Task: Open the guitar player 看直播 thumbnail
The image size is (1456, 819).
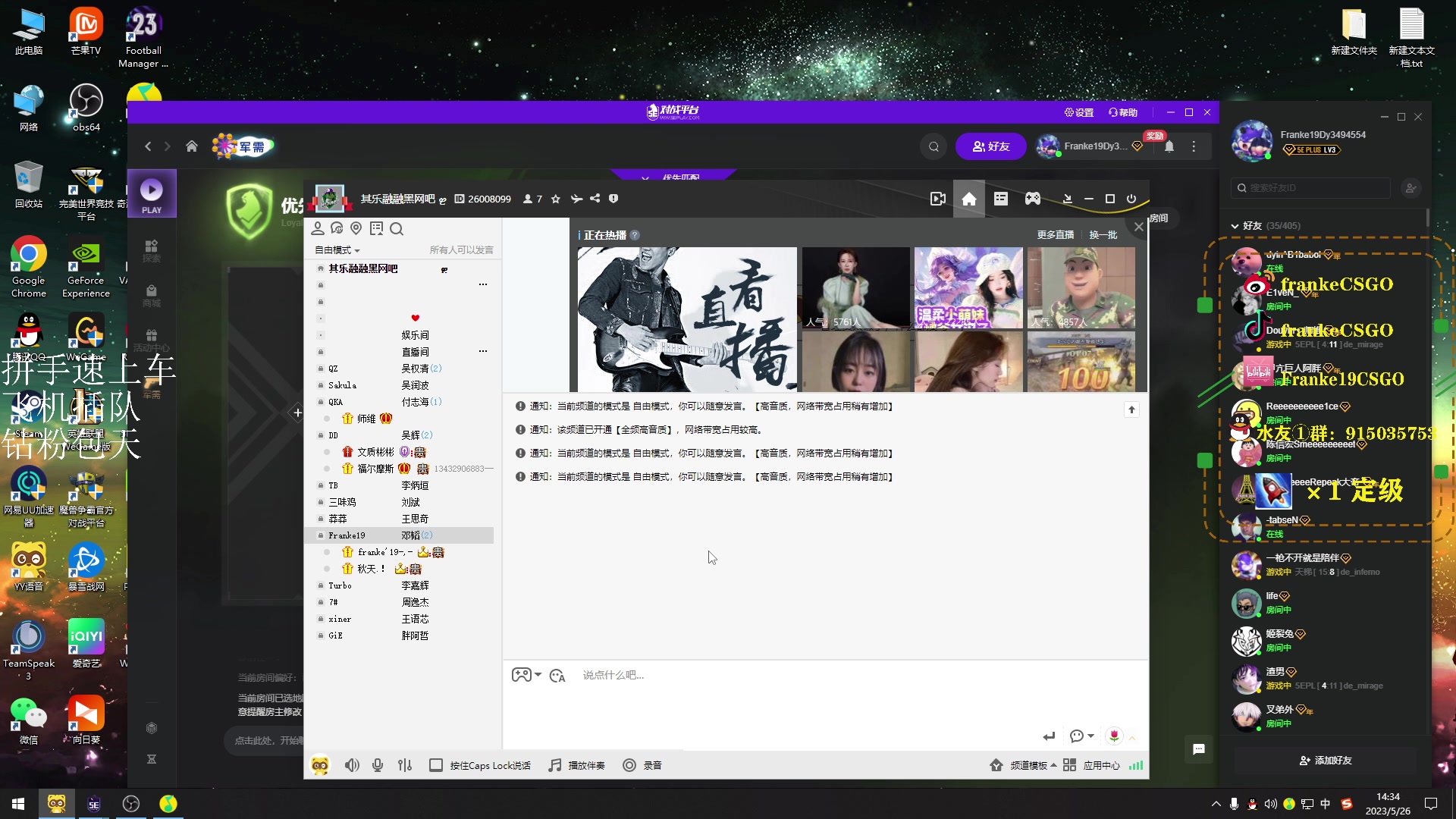Action: pos(687,319)
